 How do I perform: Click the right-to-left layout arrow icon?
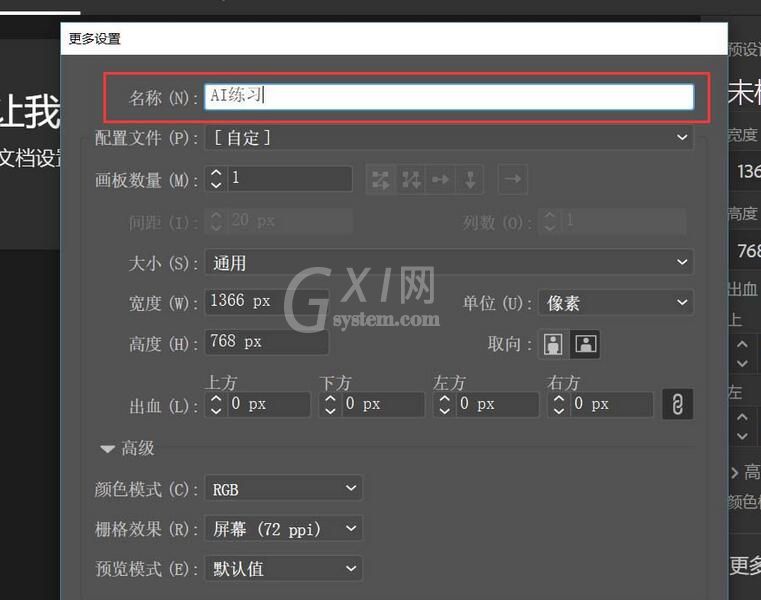click(513, 180)
